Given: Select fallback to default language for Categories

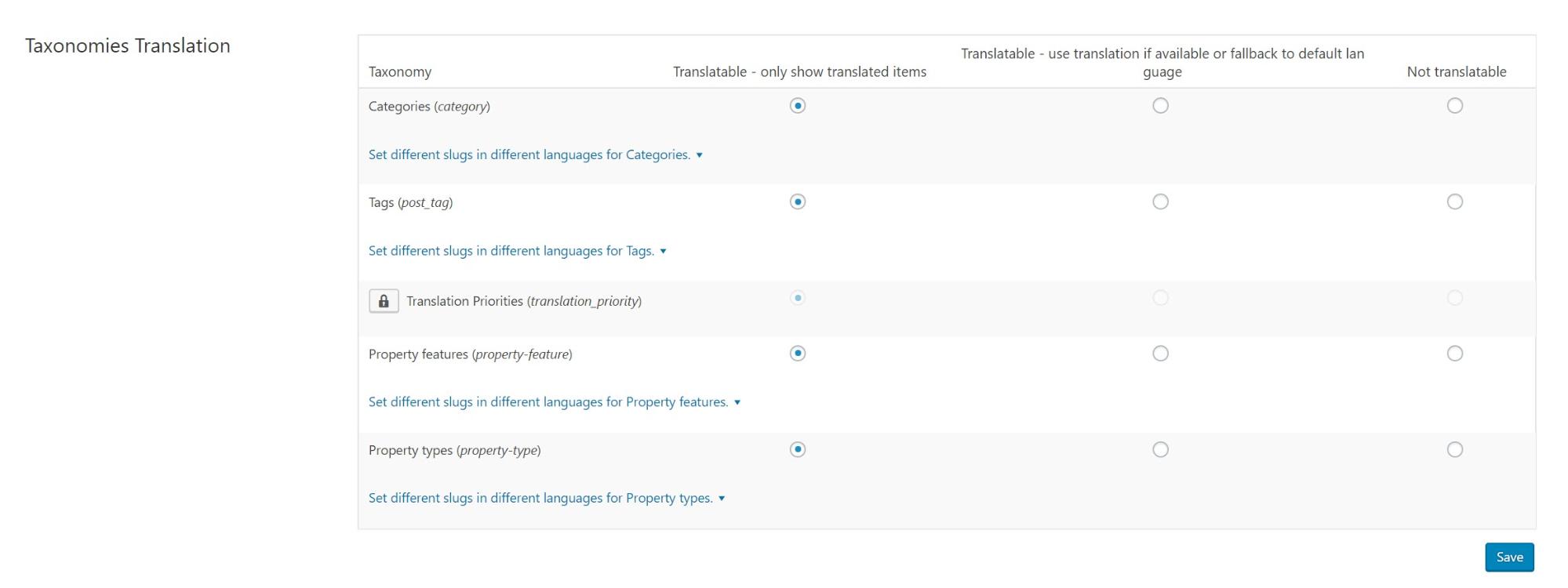Looking at the screenshot, I should (1160, 106).
